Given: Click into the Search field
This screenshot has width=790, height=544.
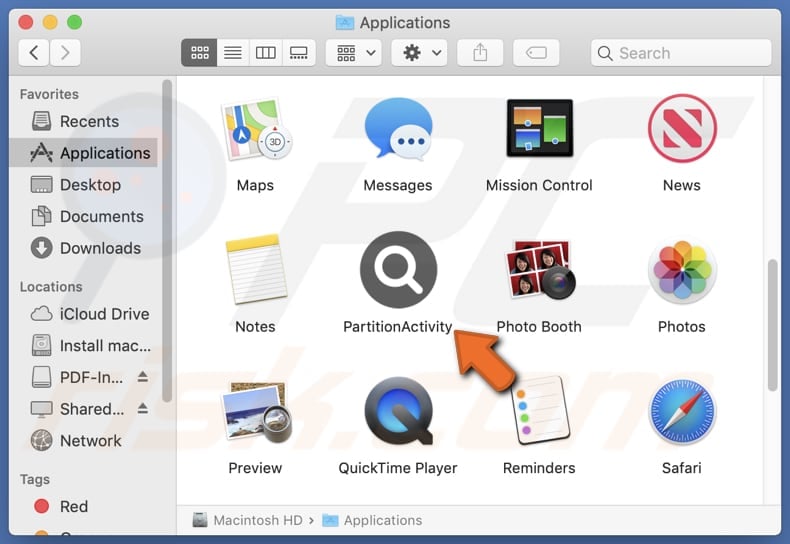Looking at the screenshot, I should point(681,53).
